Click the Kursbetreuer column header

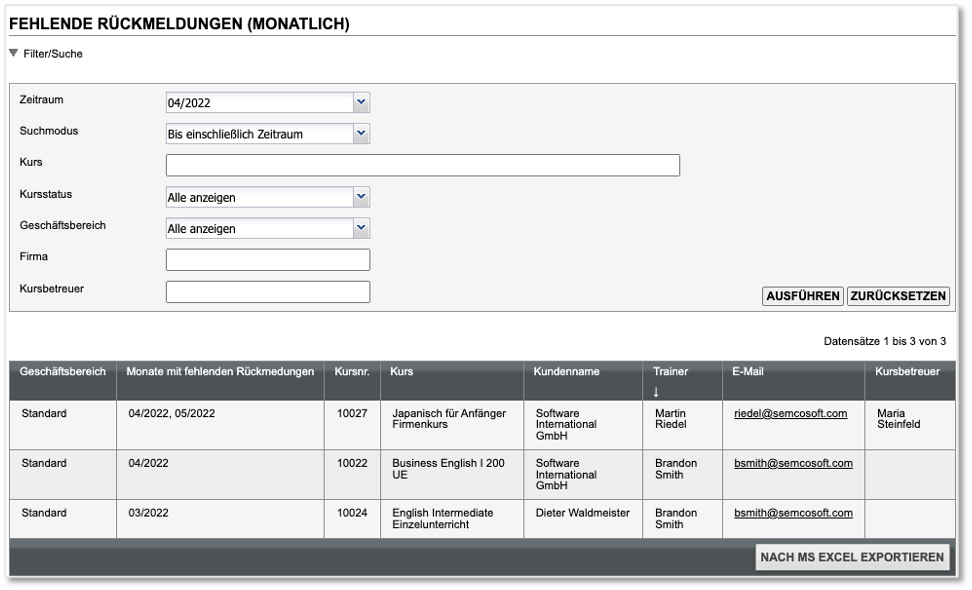tap(907, 372)
